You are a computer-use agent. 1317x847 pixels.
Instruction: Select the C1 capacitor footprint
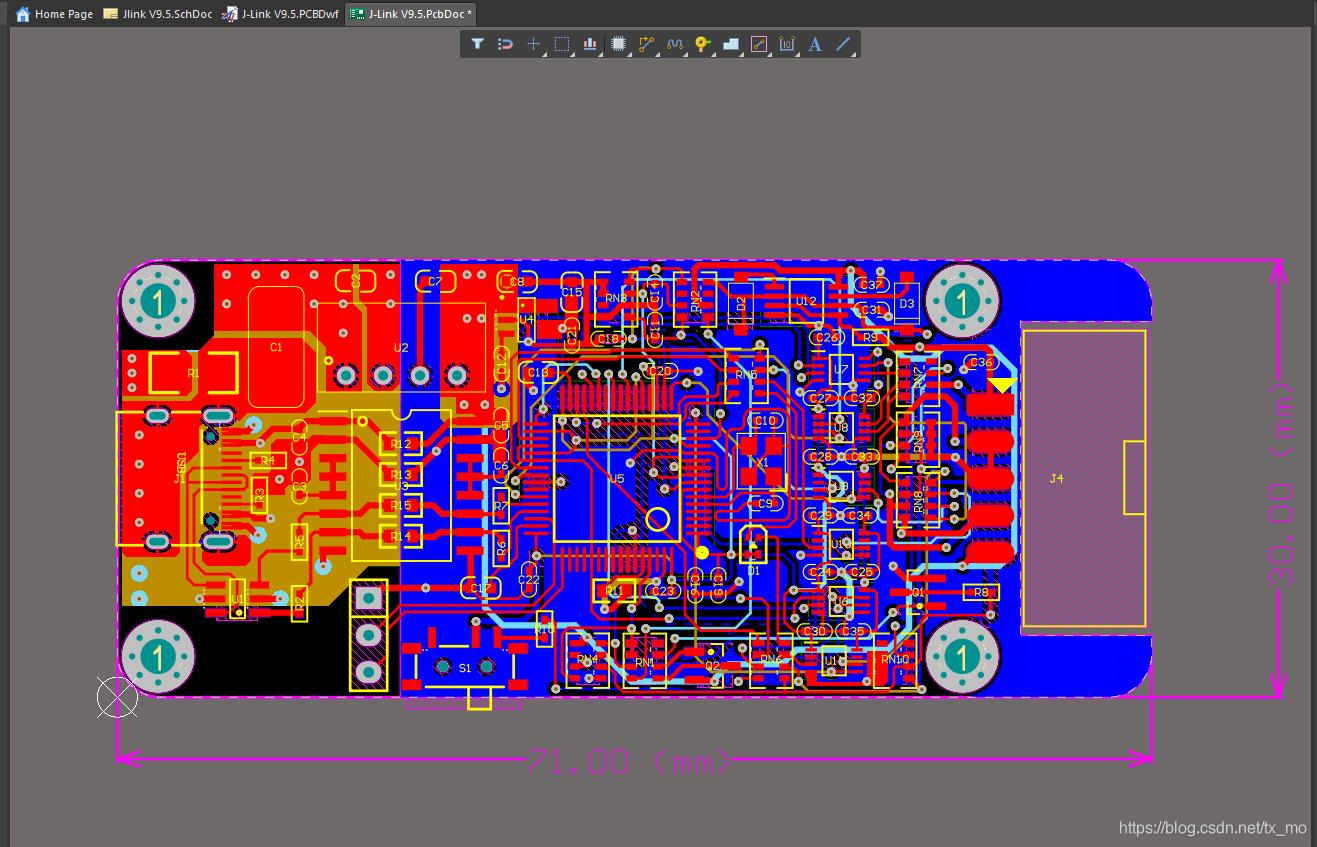point(276,347)
